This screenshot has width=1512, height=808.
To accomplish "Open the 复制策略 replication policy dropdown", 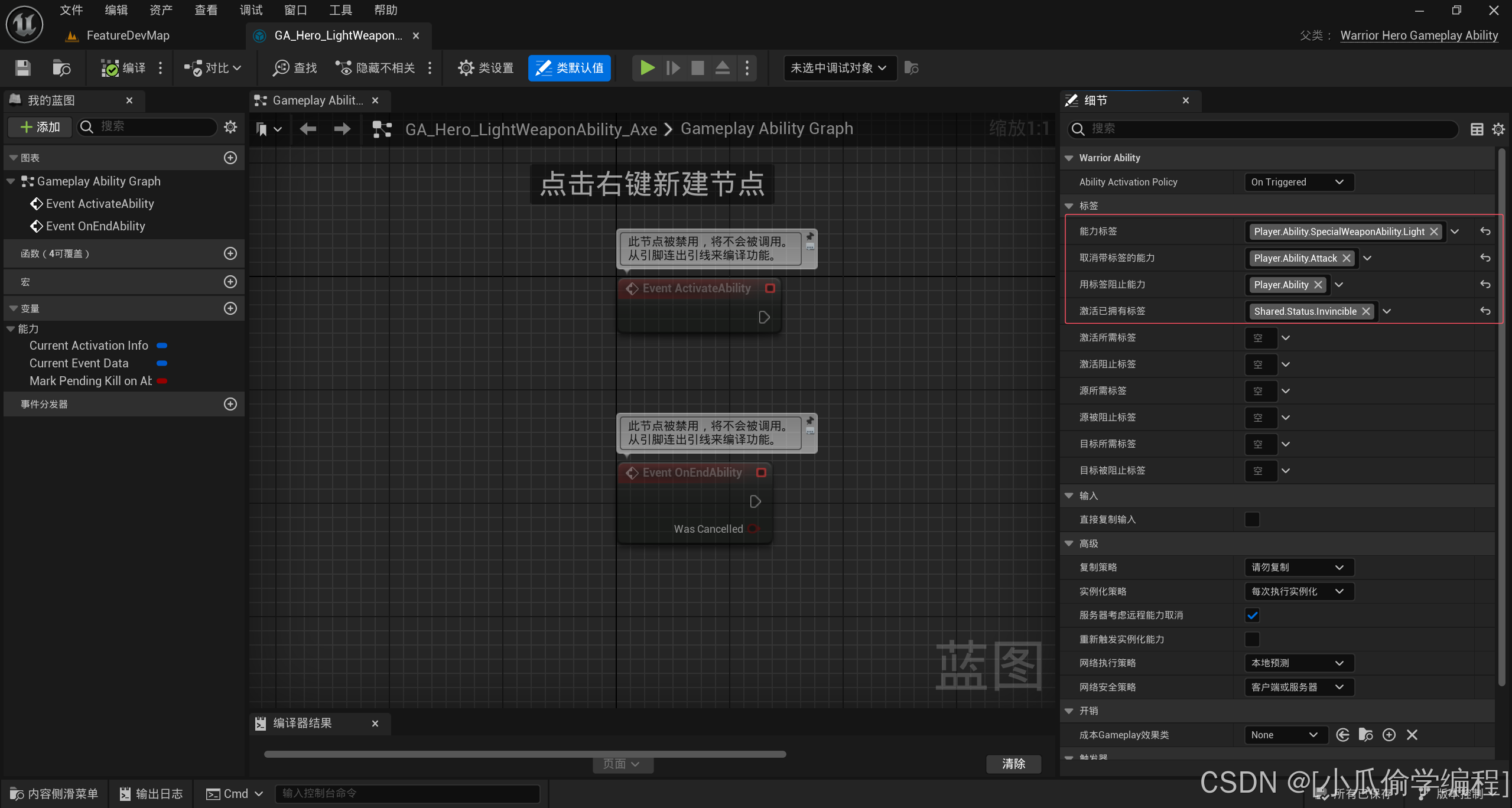I will pyautogui.click(x=1299, y=567).
